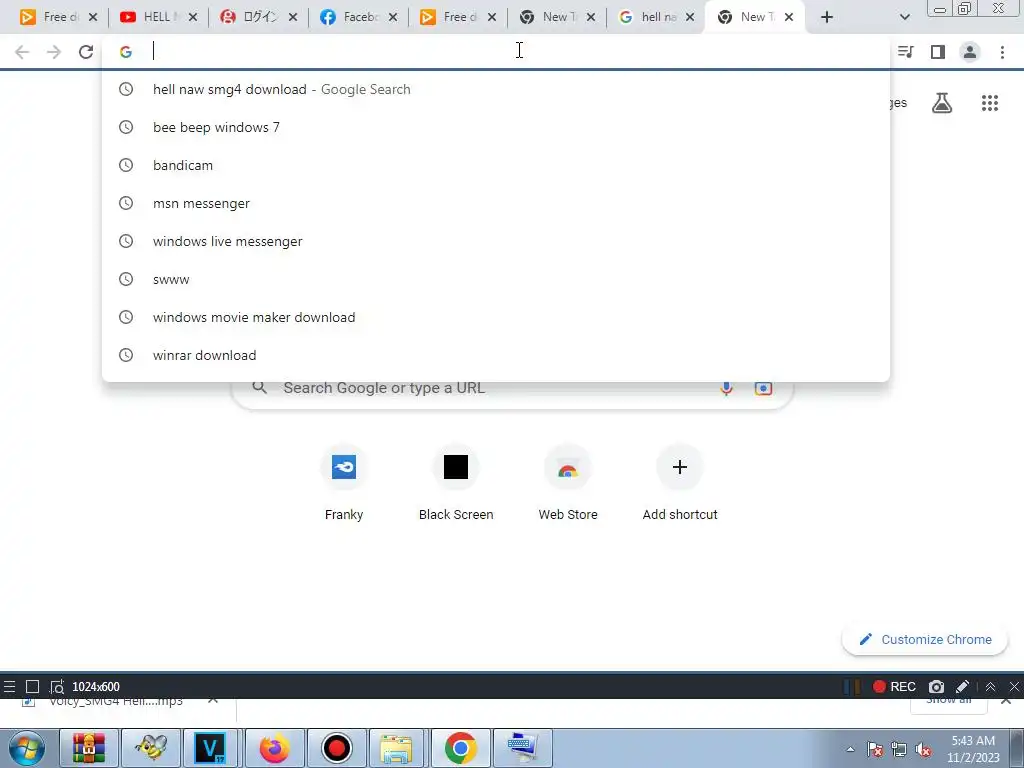Screen dimensions: 1024x768
Task: Select the 'swww' suggestion
Action: [496, 279]
